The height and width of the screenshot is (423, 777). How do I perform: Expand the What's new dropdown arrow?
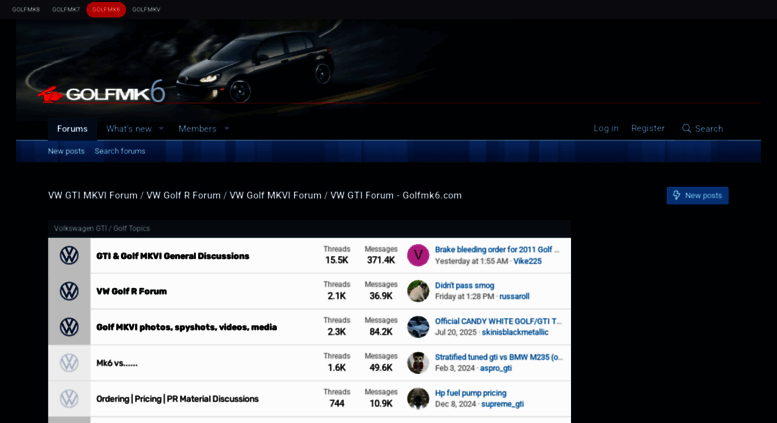click(x=161, y=129)
